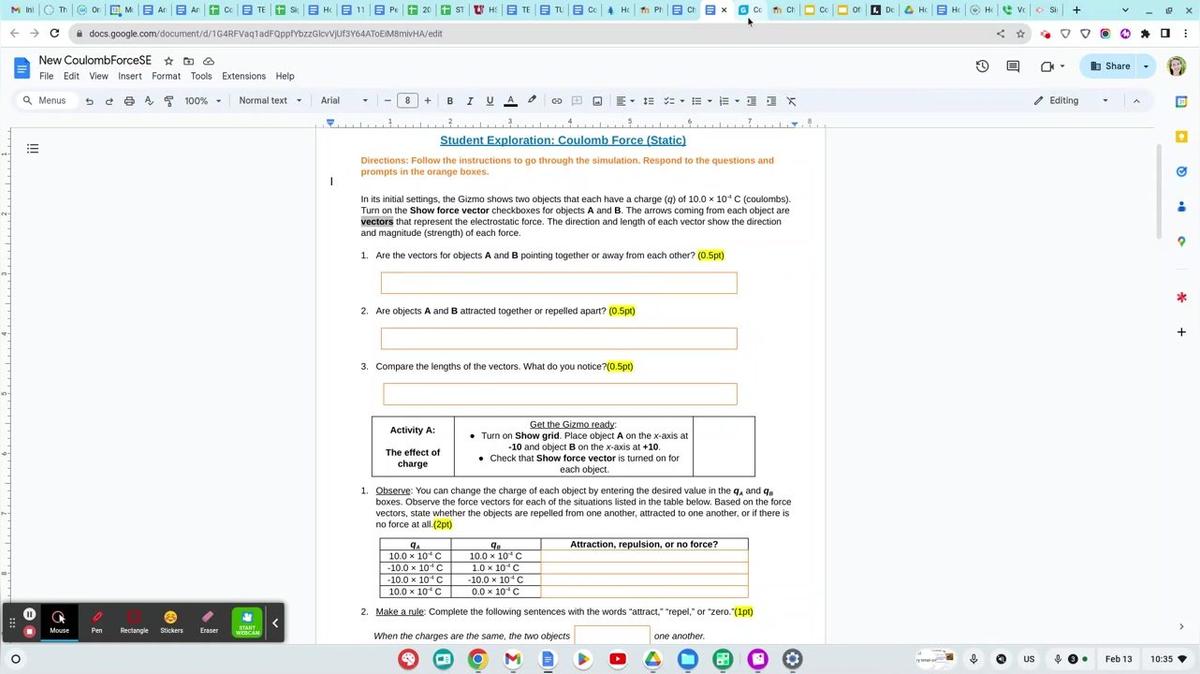Select the Pen annotation tool
The width and height of the screenshot is (1200, 674).
(x=97, y=621)
